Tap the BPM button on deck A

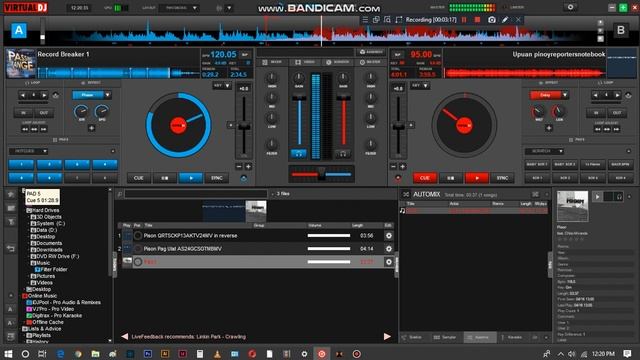245,55
